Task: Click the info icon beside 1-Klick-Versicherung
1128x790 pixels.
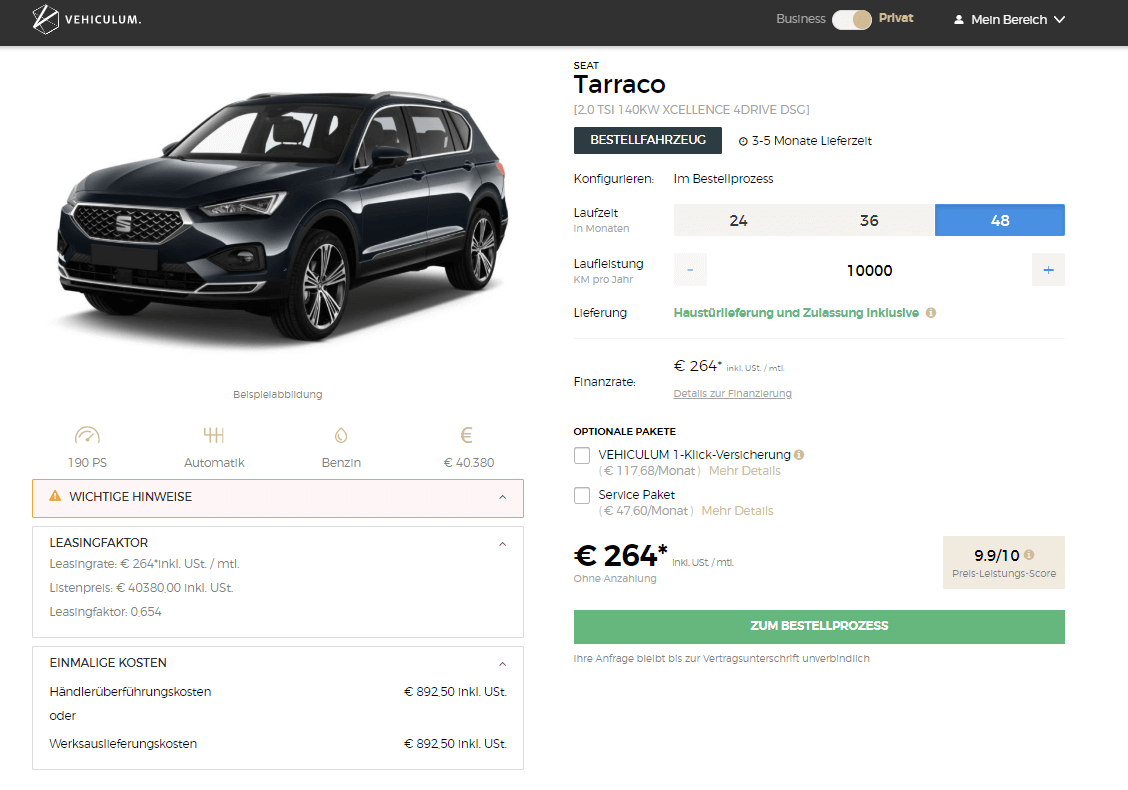Action: click(x=799, y=455)
